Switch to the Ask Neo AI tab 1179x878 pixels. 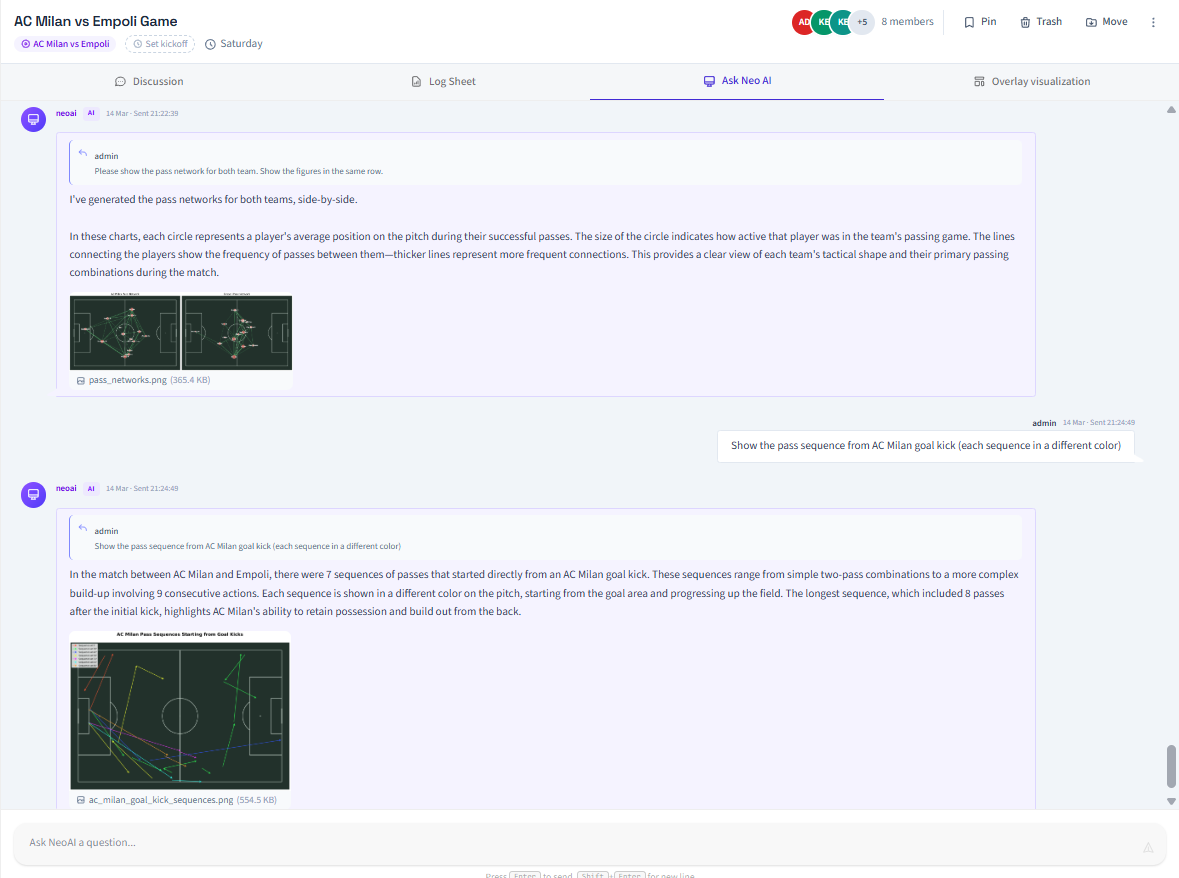pos(737,80)
